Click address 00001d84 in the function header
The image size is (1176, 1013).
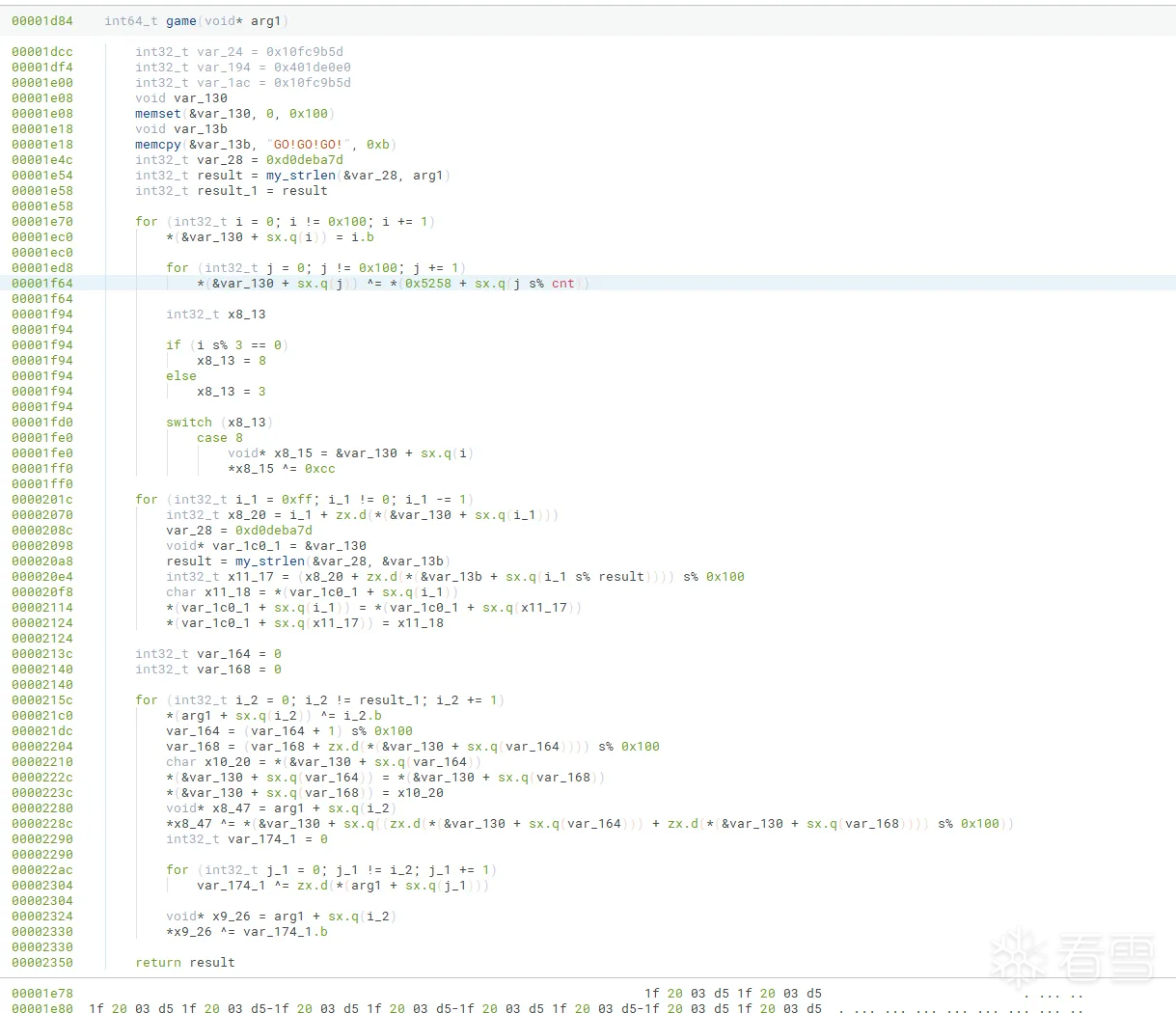click(x=41, y=20)
